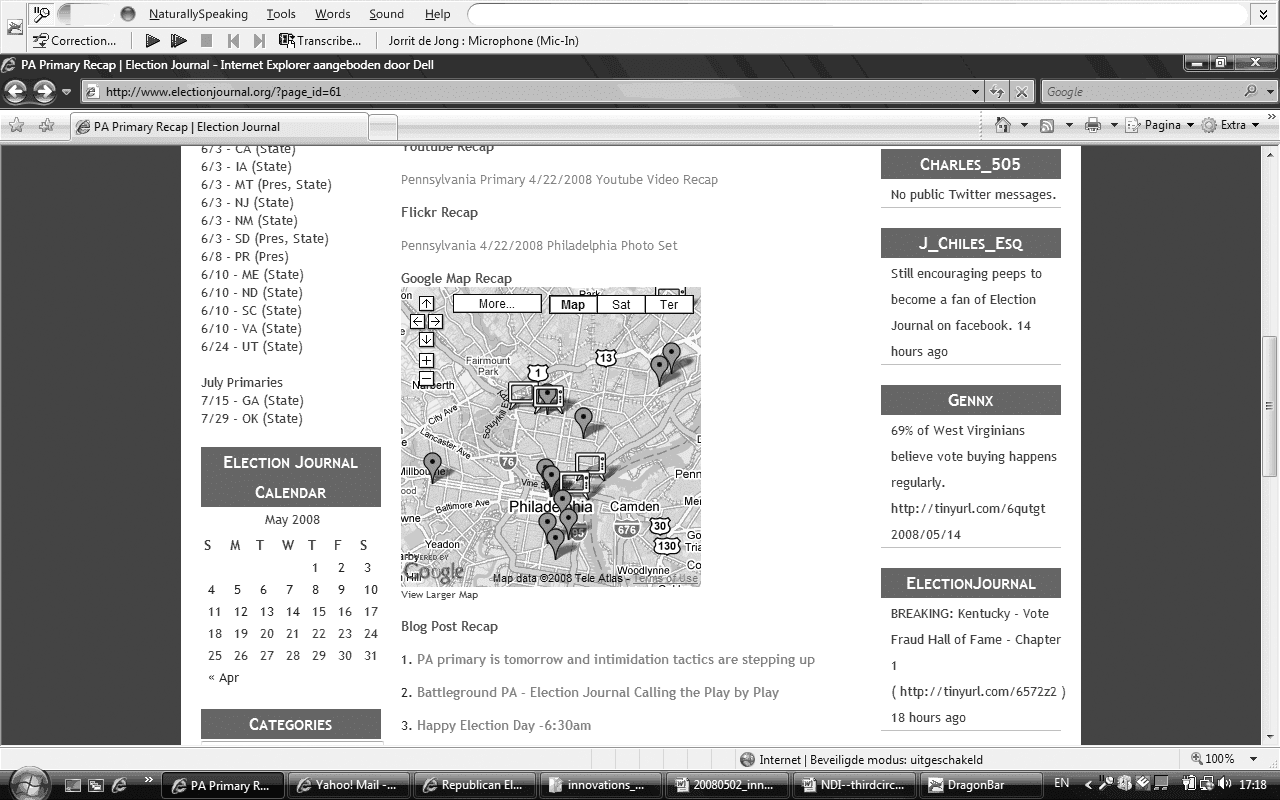
Task: Click the DragonBar stop playback square
Action: pos(206,41)
